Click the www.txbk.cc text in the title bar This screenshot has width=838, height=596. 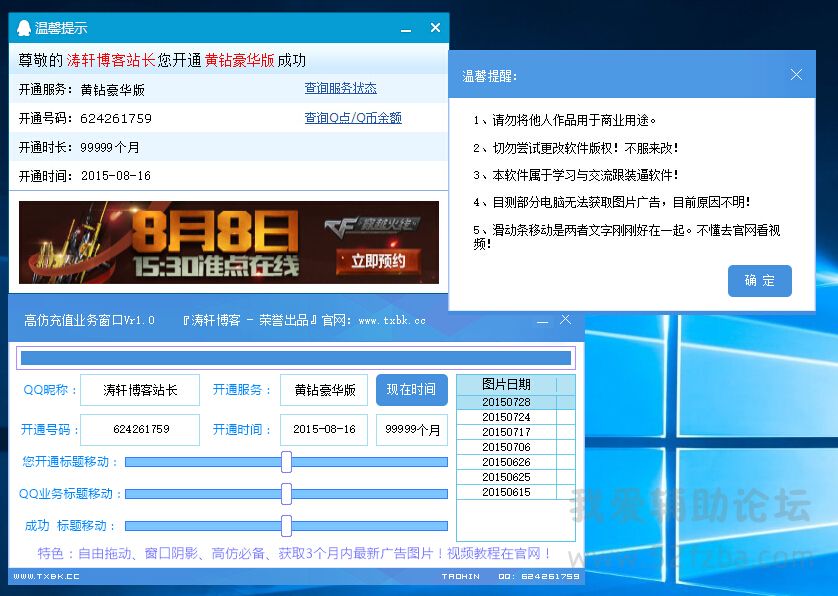click(x=392, y=321)
